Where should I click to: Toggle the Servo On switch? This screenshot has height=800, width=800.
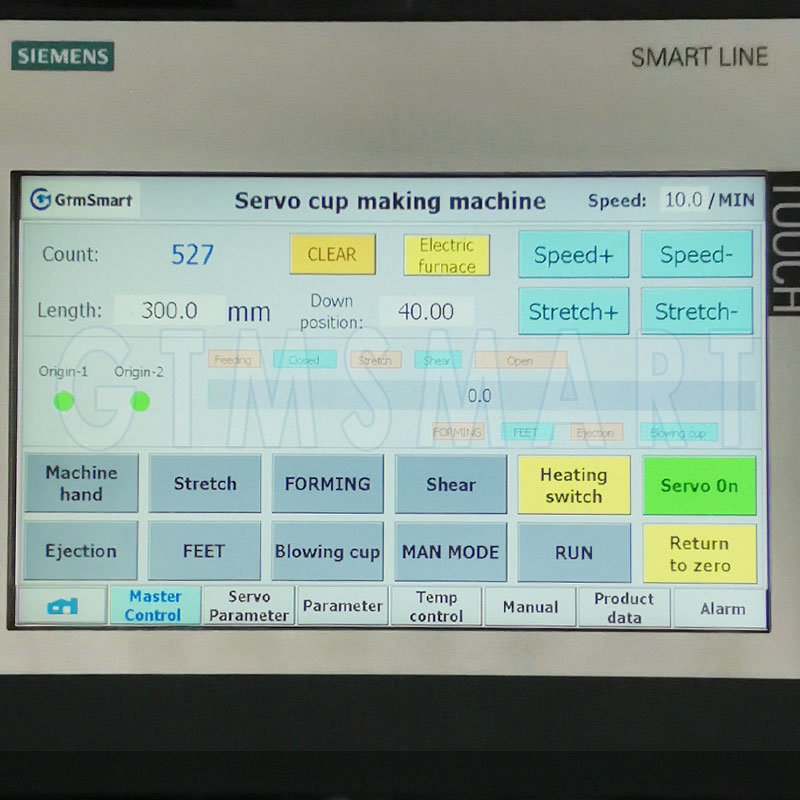click(x=699, y=486)
